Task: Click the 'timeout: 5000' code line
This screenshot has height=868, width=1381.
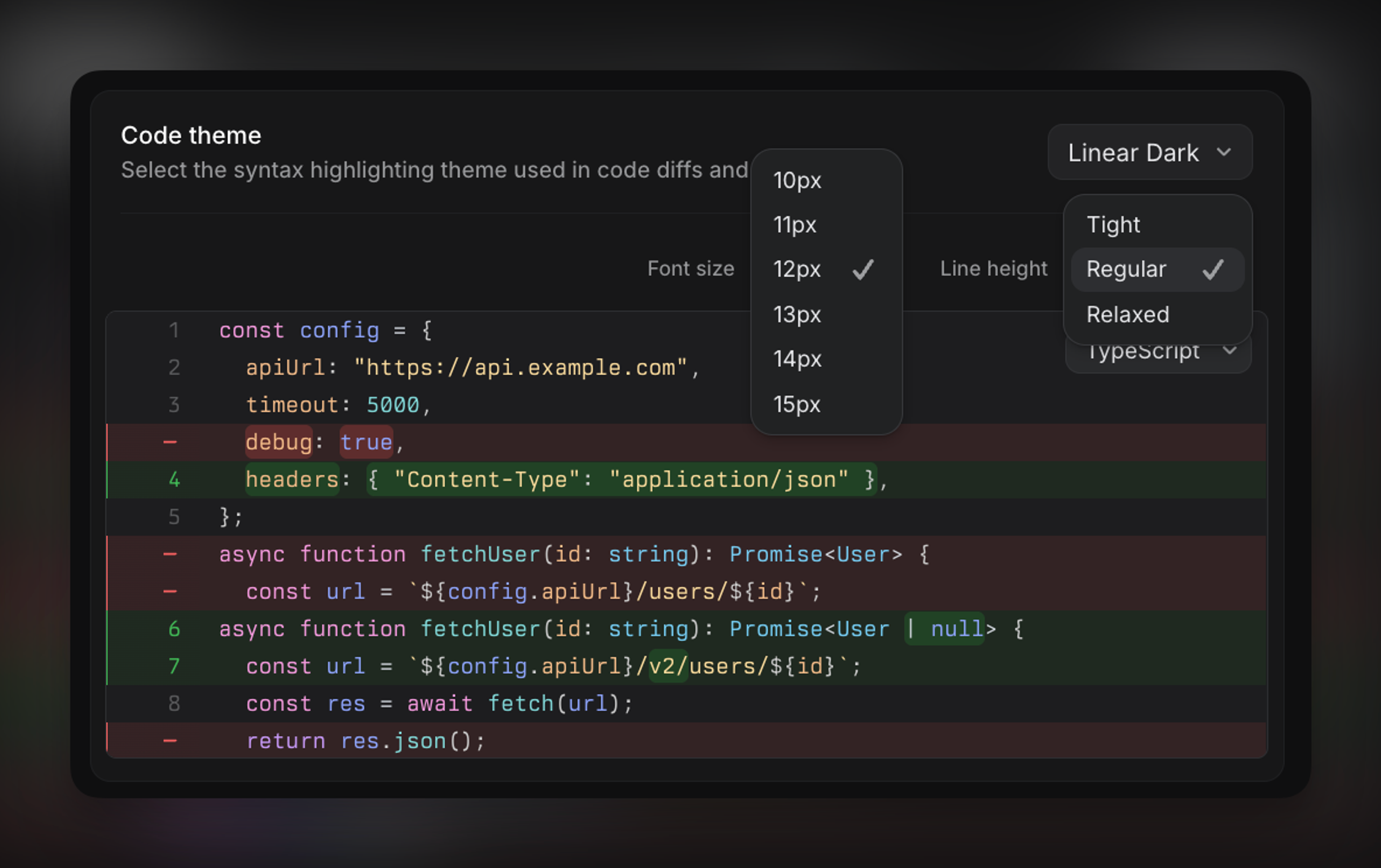Action: (338, 405)
